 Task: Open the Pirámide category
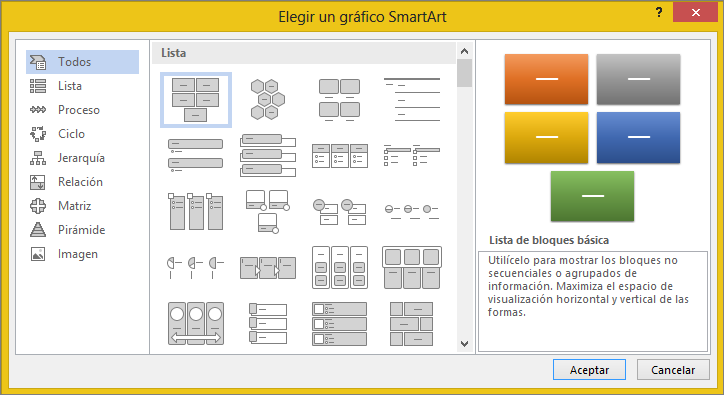tap(82, 230)
